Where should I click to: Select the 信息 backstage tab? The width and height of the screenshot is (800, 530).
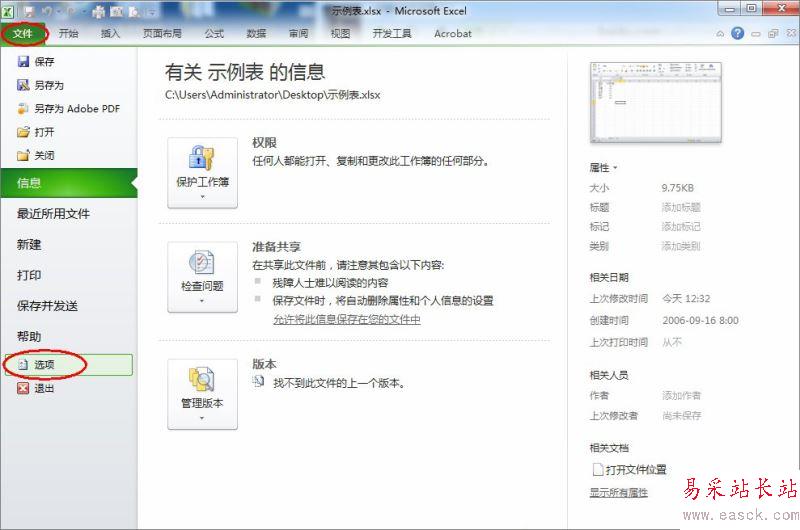[69, 183]
